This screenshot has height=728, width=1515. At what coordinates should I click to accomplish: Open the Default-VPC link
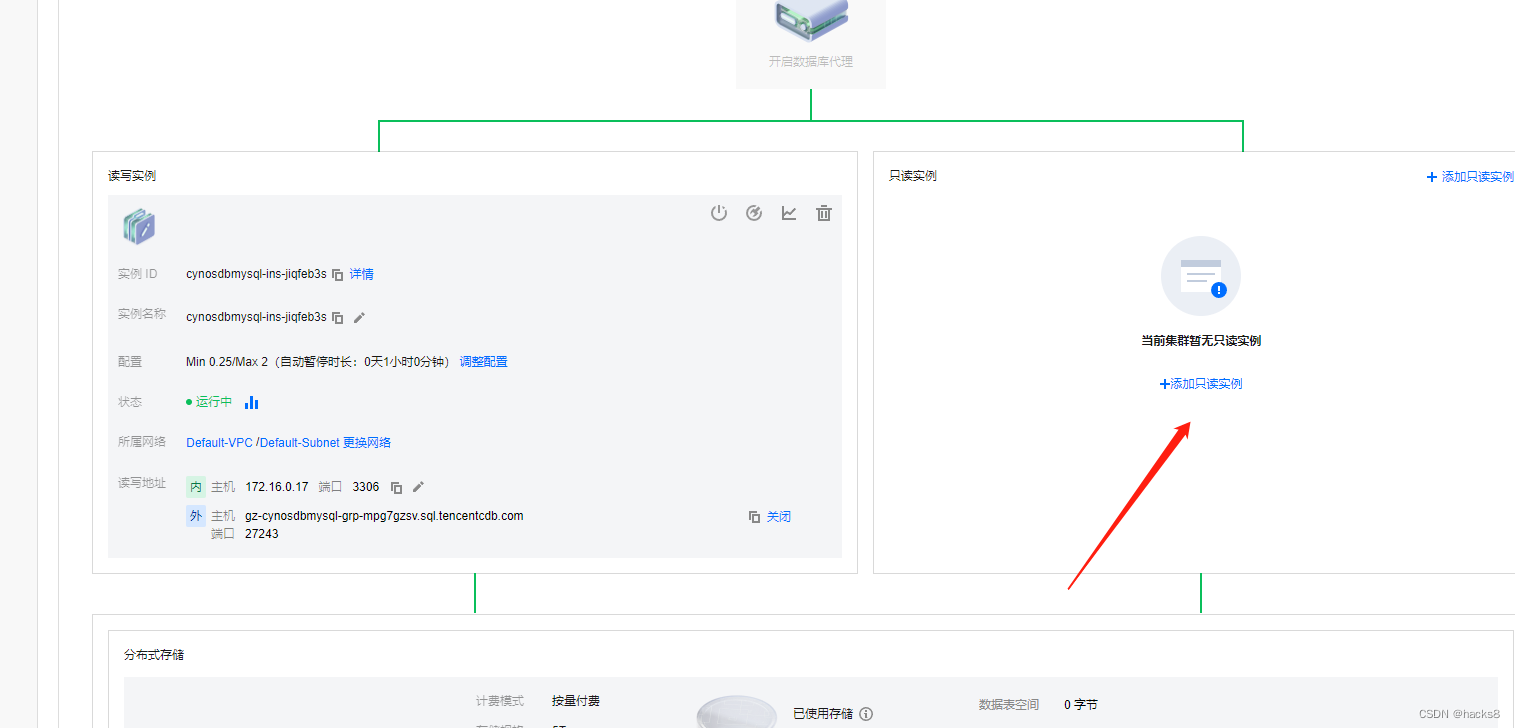[220, 443]
